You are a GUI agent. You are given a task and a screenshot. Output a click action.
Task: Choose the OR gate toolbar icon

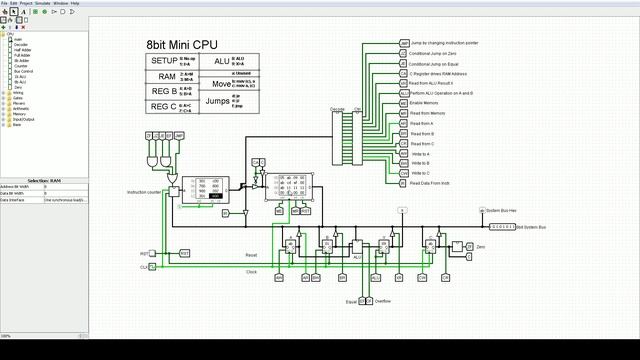(x=72, y=12)
